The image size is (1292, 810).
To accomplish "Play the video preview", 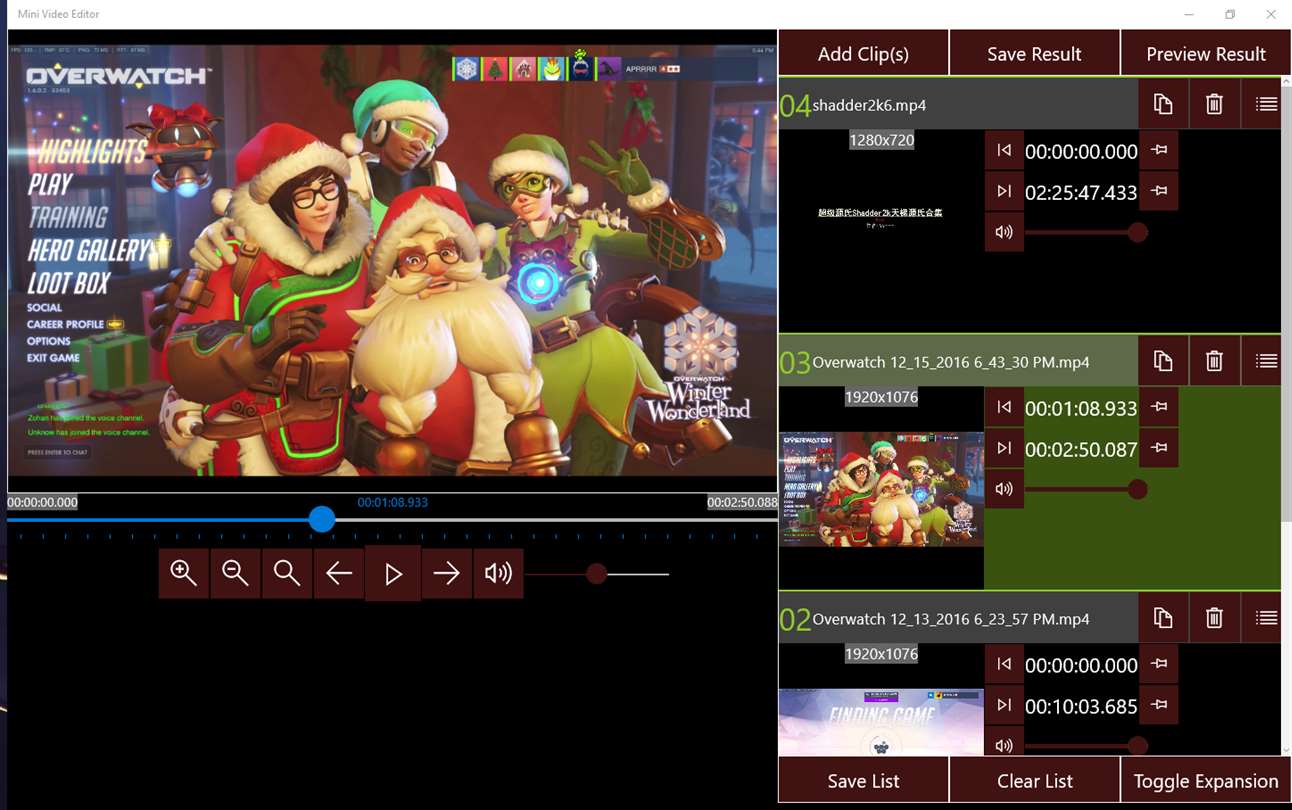I will 393,573.
